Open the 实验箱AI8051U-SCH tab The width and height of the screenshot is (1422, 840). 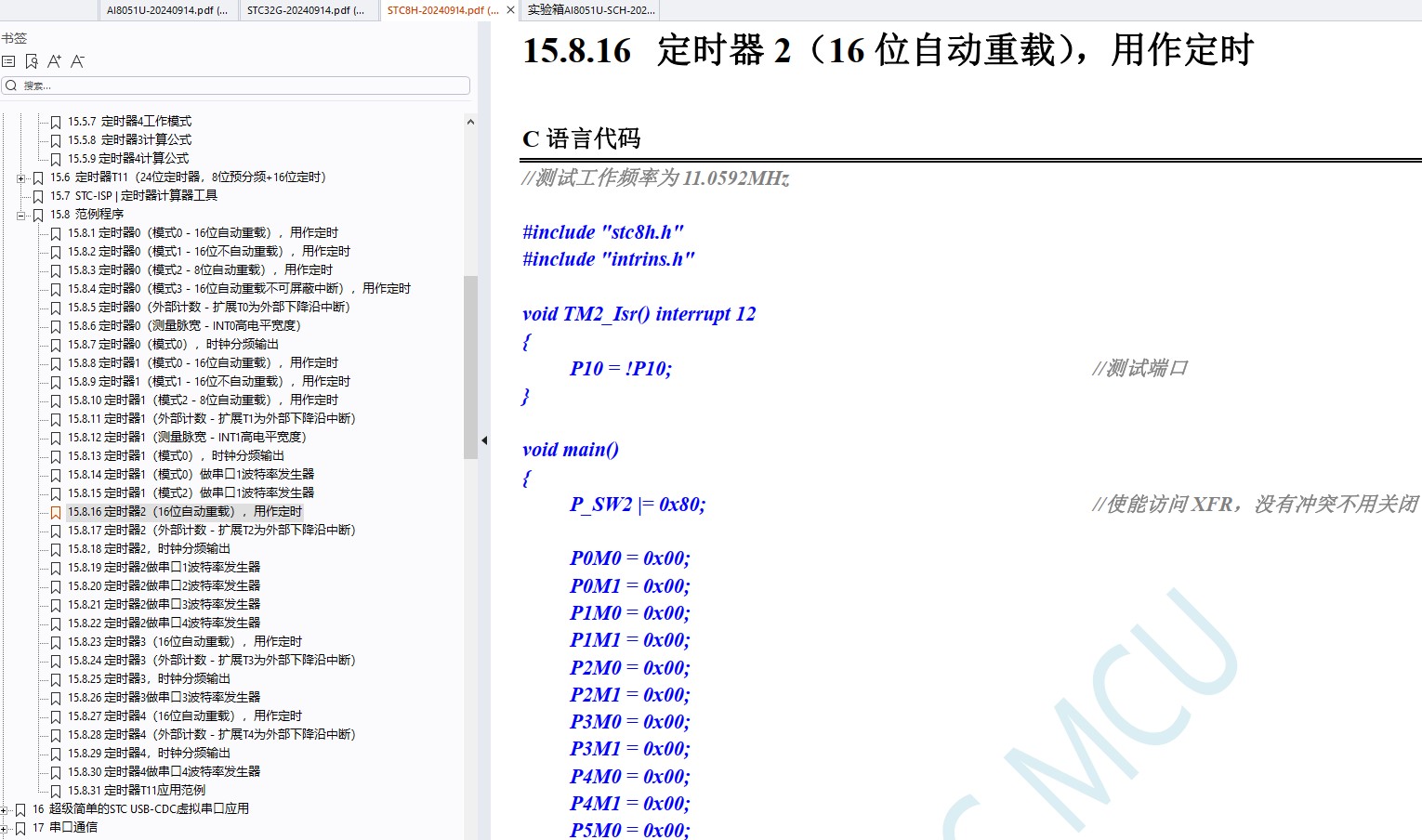click(591, 10)
